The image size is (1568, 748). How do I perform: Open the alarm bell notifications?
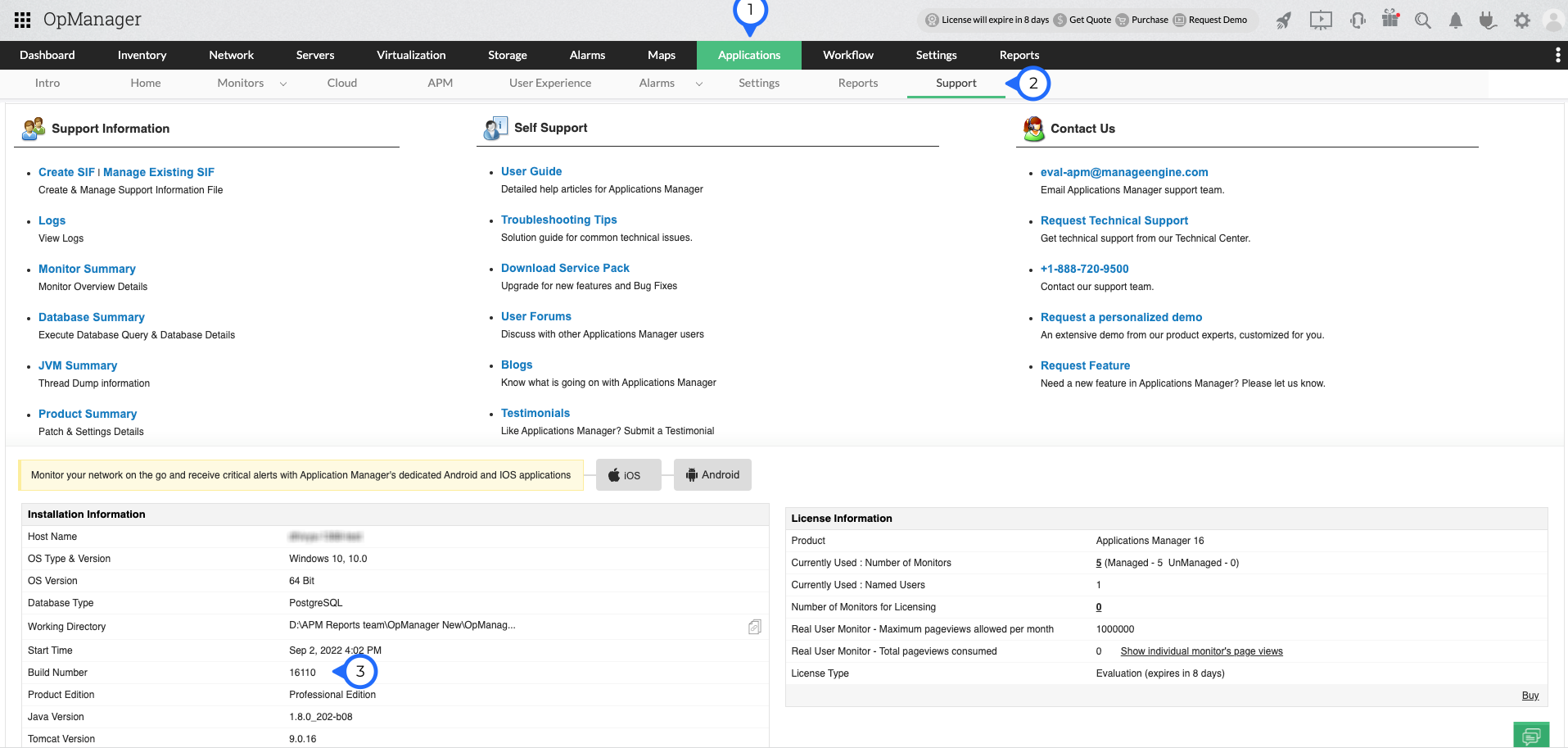click(x=1456, y=20)
